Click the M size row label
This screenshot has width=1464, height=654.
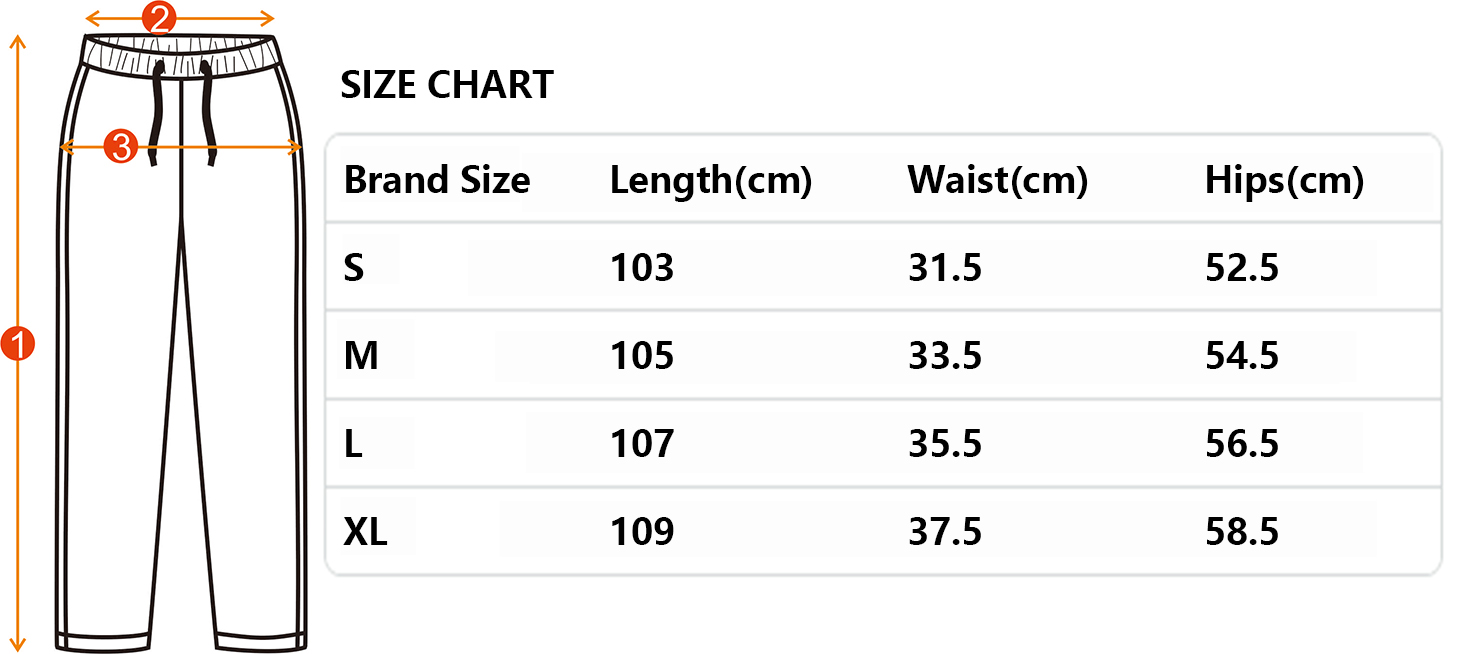361,356
